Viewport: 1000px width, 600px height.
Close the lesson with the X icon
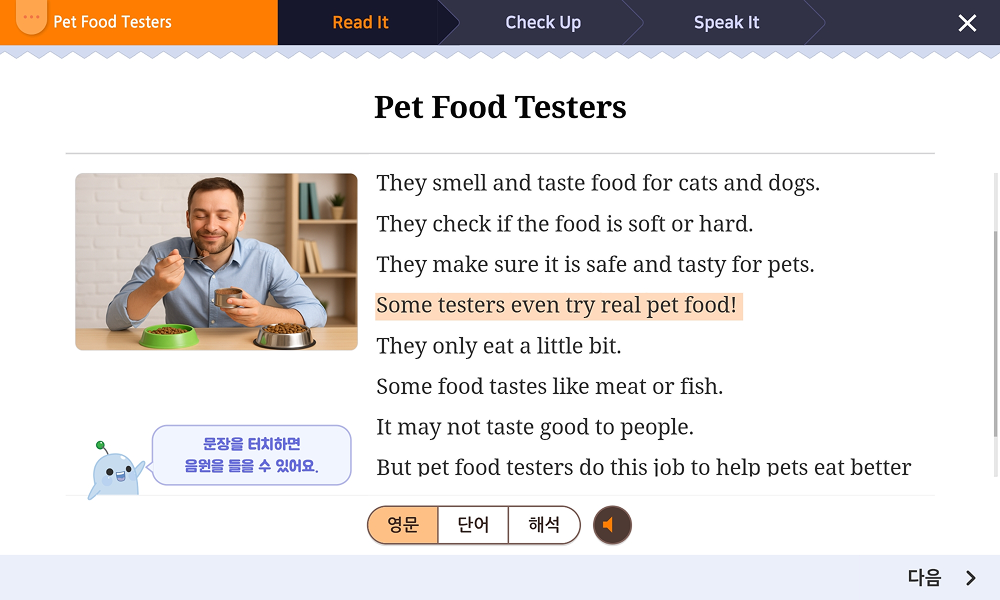click(967, 23)
